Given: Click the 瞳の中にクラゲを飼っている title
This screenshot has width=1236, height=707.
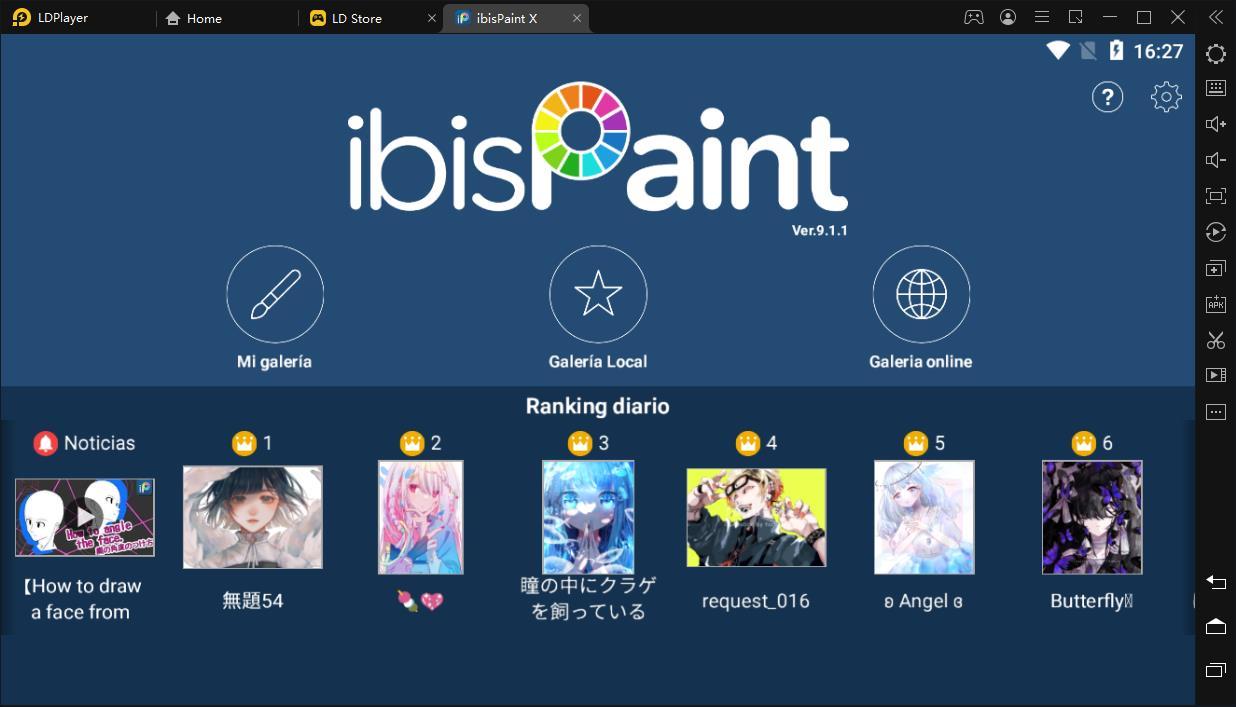Looking at the screenshot, I should (x=588, y=598).
